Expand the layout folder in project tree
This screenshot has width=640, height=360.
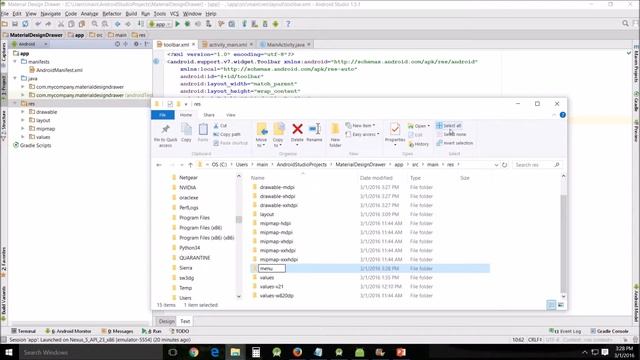click(x=23, y=120)
